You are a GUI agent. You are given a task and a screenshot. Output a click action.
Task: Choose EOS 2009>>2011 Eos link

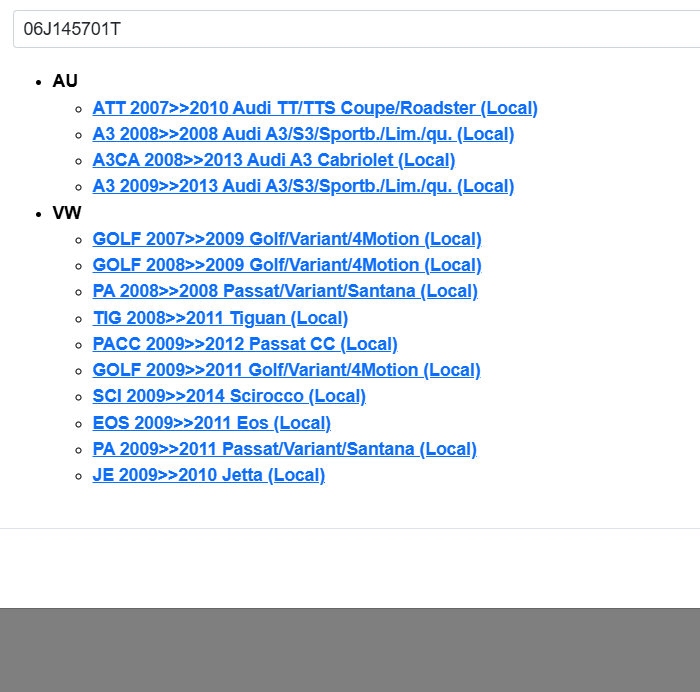pos(211,423)
